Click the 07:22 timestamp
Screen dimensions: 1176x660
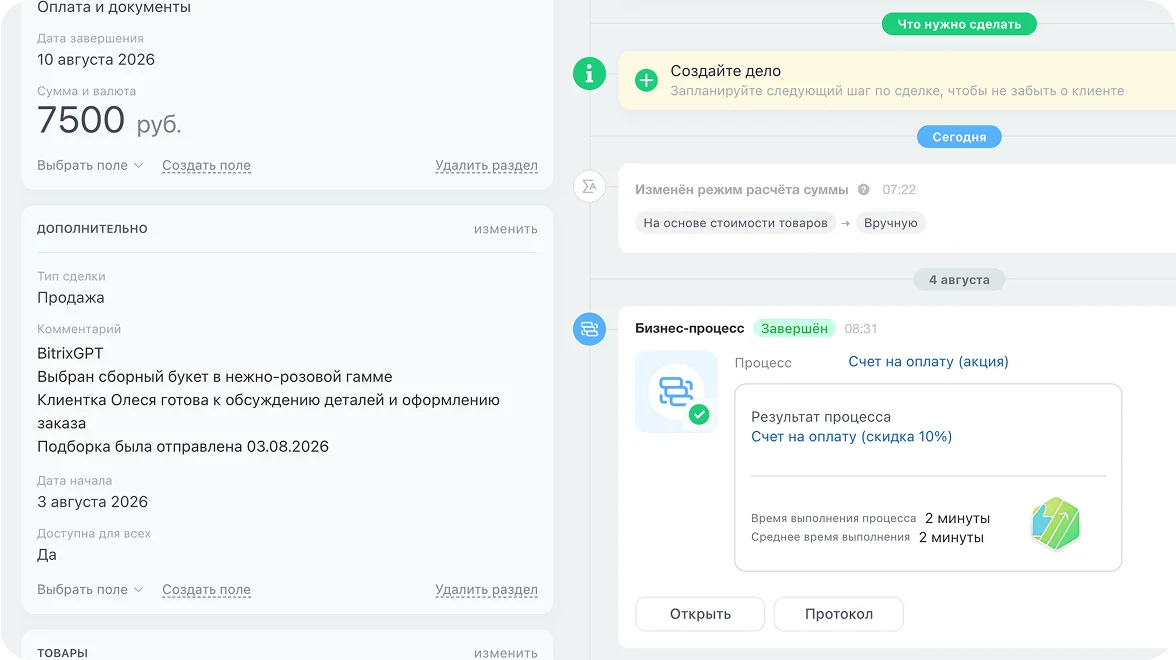[x=898, y=190]
